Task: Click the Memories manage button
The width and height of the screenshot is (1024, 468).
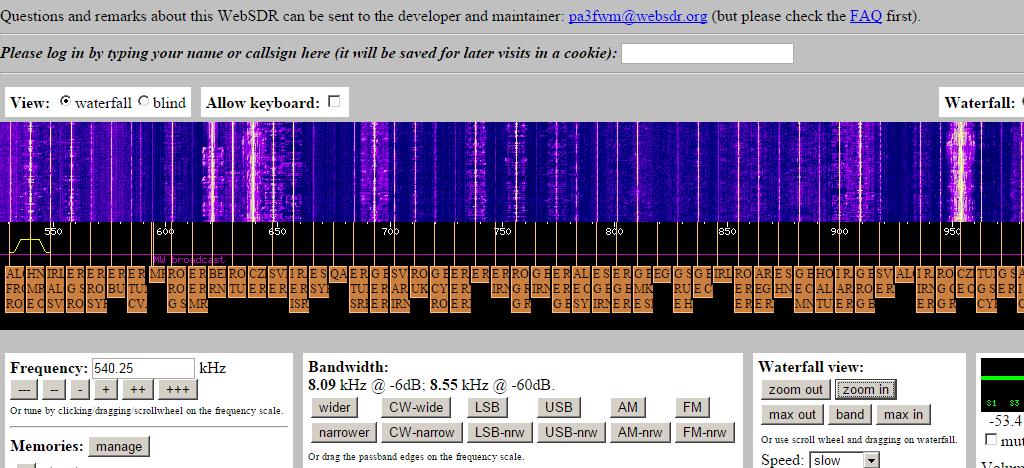Action: (x=118, y=446)
